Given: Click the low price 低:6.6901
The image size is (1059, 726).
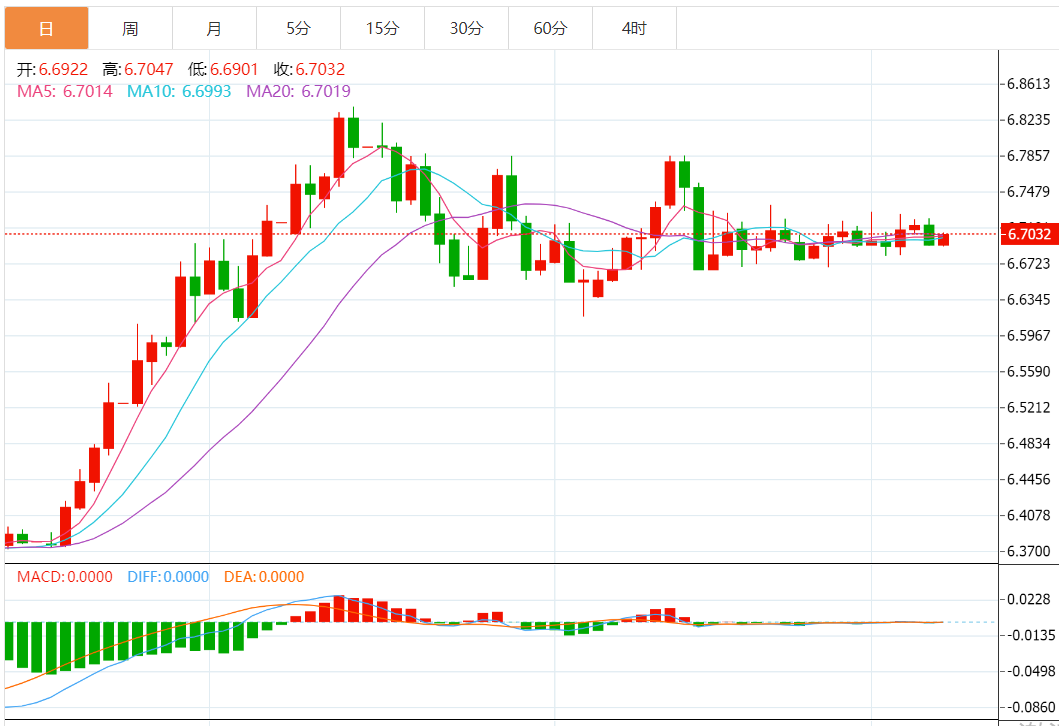Looking at the screenshot, I should [x=224, y=70].
